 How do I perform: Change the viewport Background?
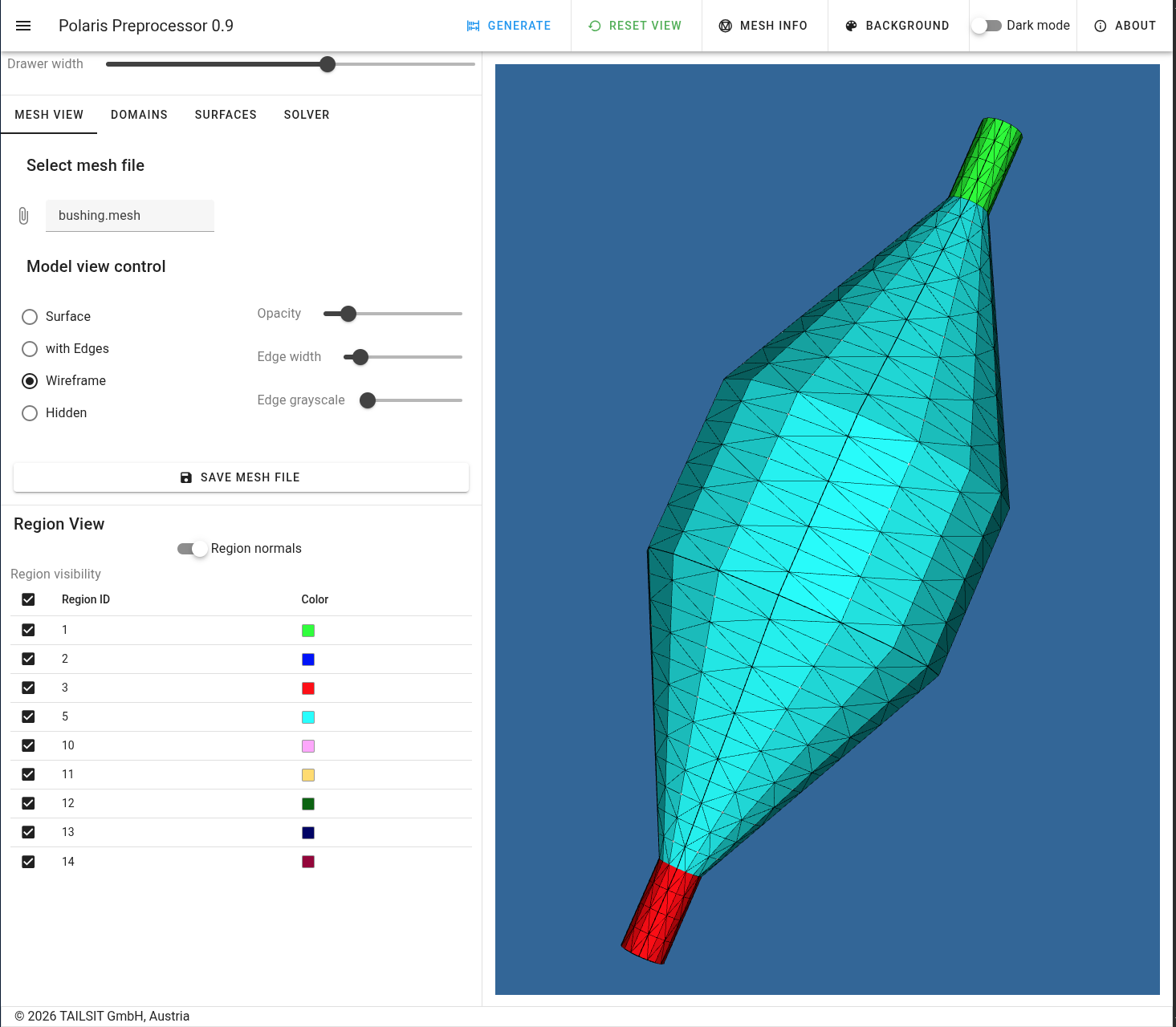(x=897, y=26)
